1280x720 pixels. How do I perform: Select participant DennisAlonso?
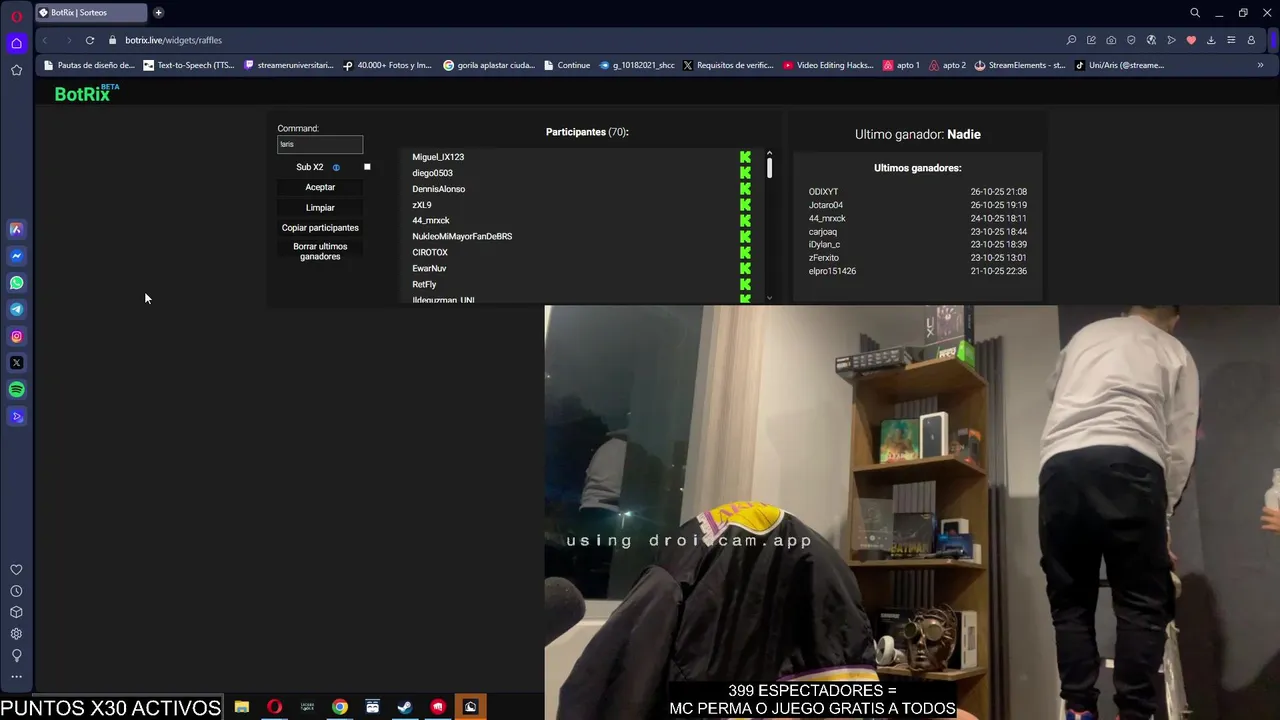(439, 189)
